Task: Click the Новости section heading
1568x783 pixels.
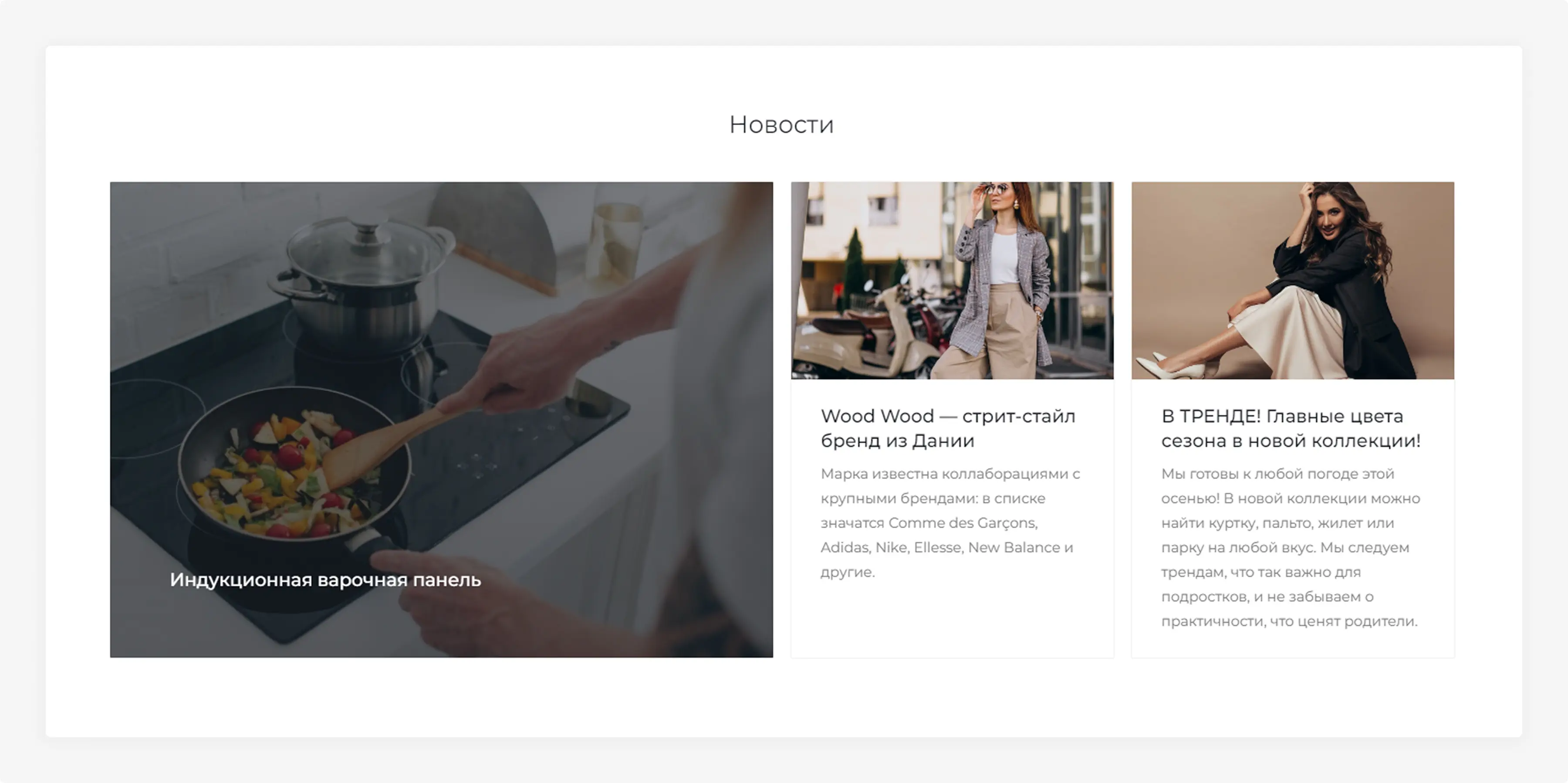Action: point(781,125)
